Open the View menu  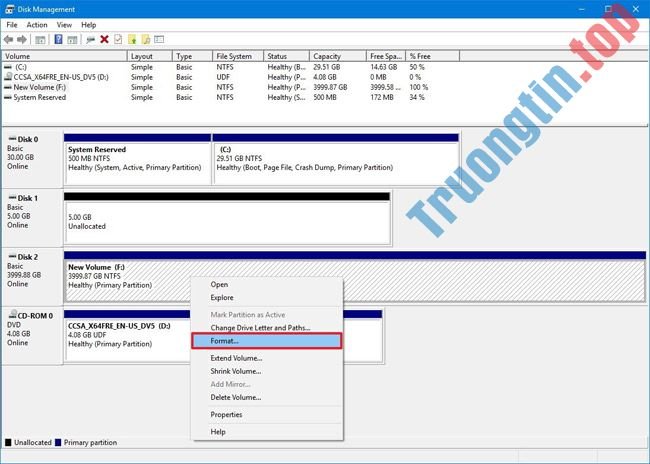[x=64, y=25]
